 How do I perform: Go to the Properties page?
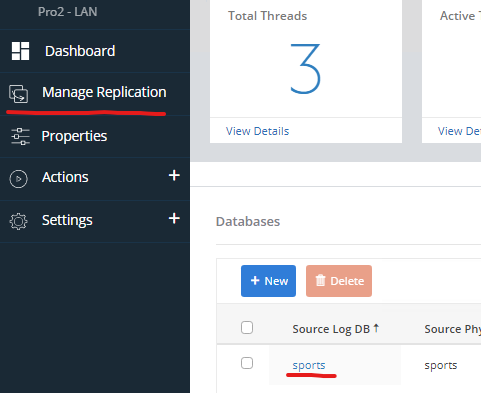point(74,136)
